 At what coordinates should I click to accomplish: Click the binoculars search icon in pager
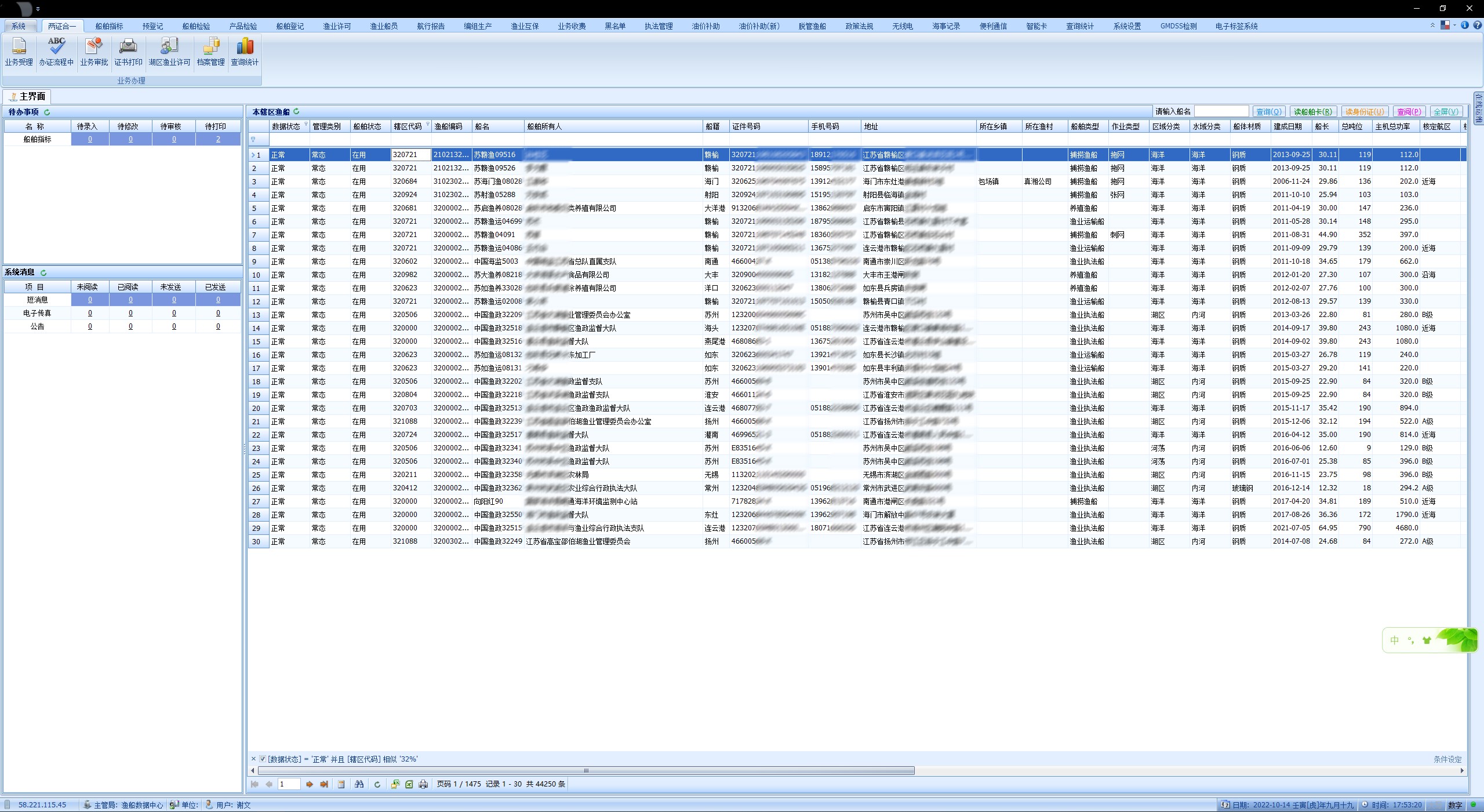point(359,784)
